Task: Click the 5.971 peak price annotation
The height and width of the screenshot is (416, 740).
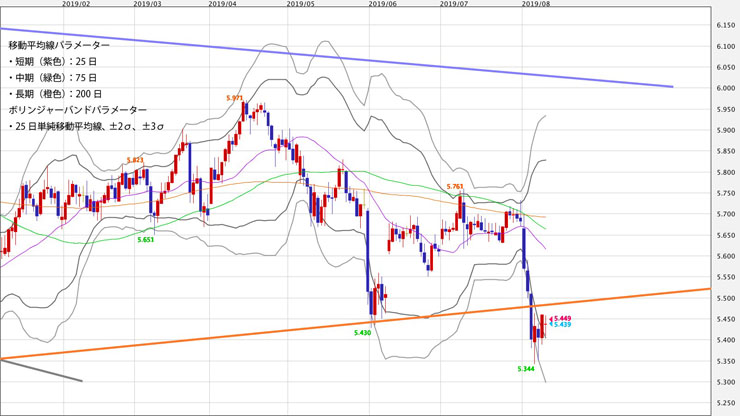Action: 235,98
